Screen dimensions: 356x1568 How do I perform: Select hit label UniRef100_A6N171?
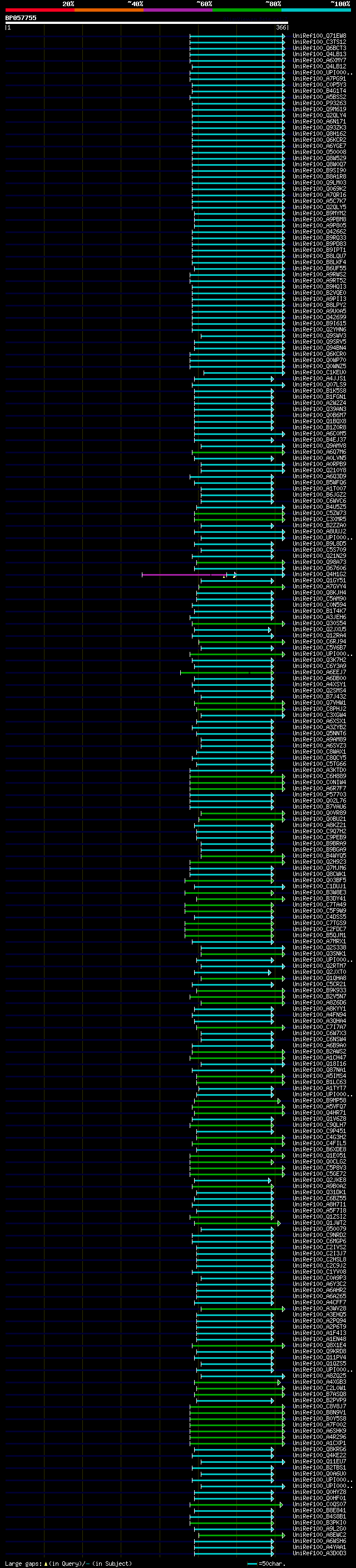point(319,121)
